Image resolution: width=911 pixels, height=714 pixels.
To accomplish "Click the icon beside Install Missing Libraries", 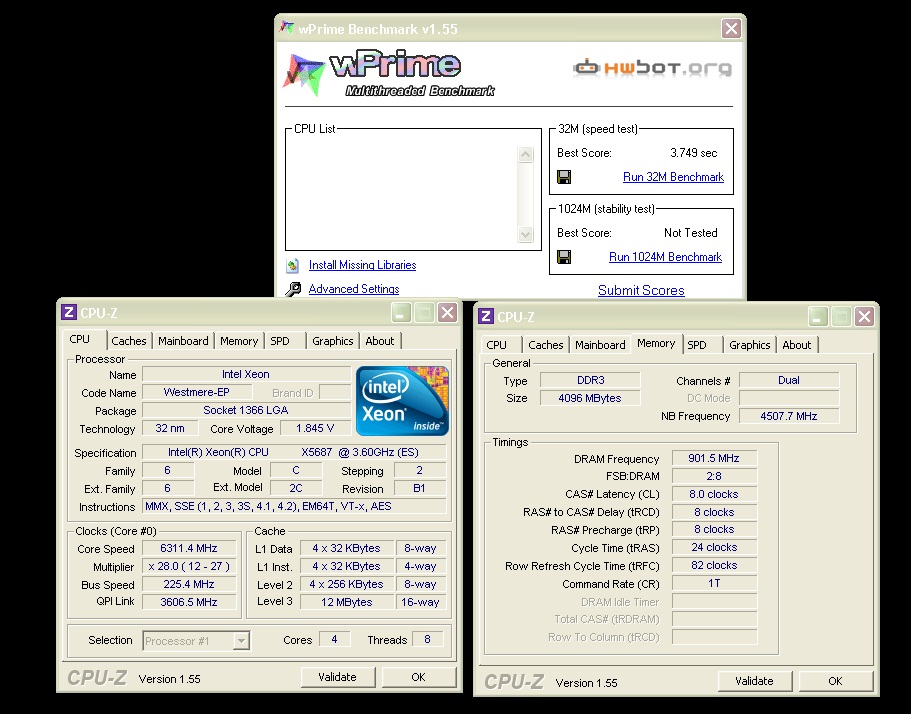I will point(293,266).
